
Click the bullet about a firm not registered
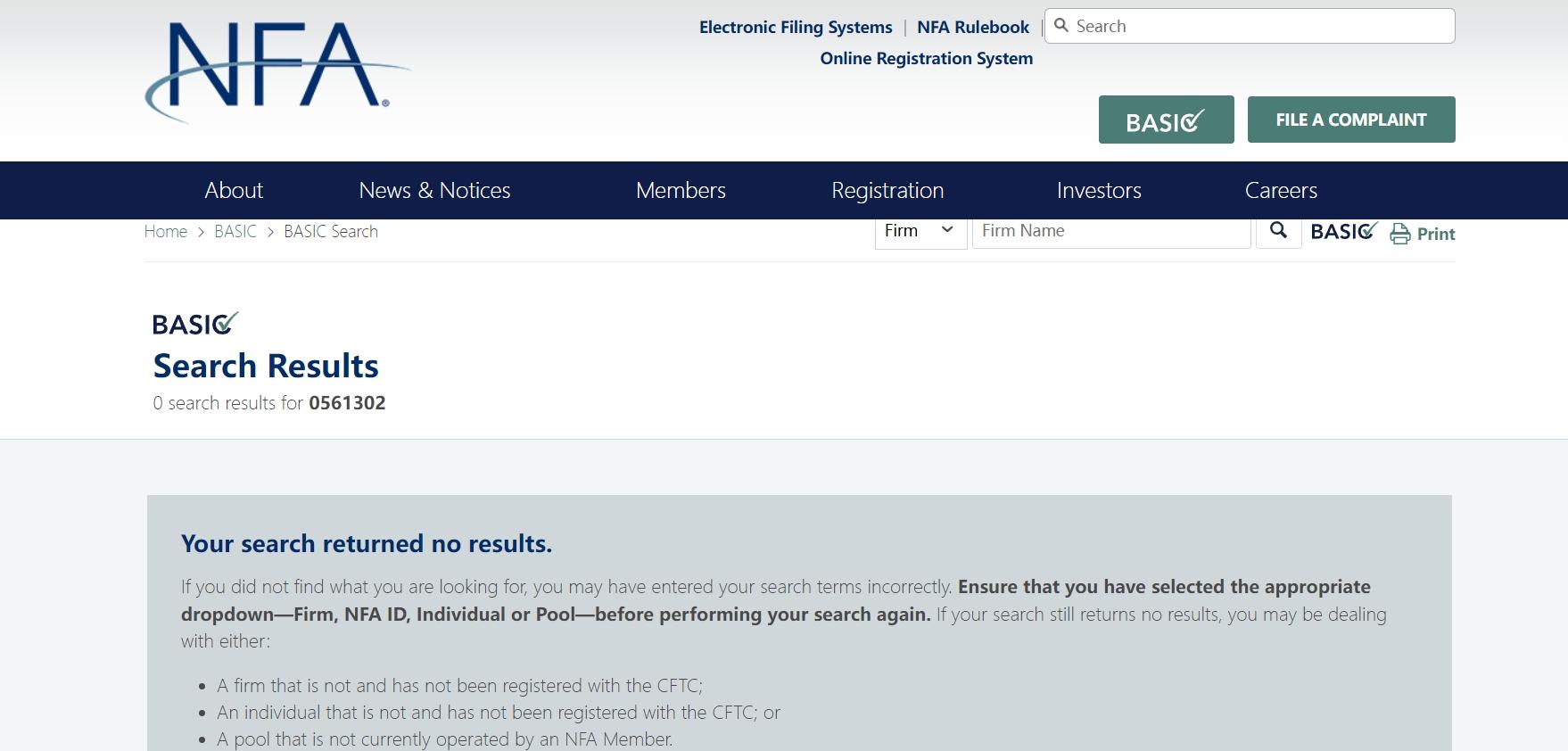click(460, 685)
